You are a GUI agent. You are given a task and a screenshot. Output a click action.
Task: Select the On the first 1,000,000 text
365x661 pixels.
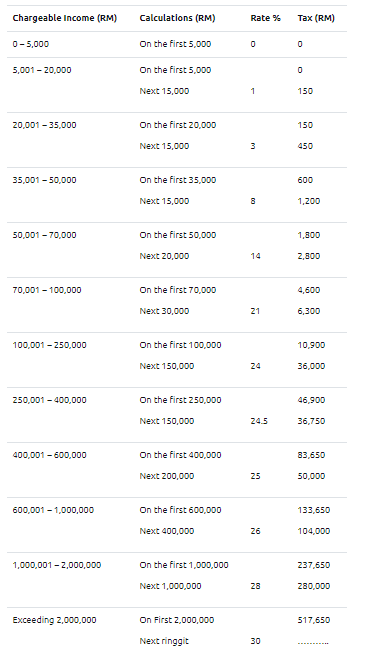pyautogui.click(x=184, y=565)
